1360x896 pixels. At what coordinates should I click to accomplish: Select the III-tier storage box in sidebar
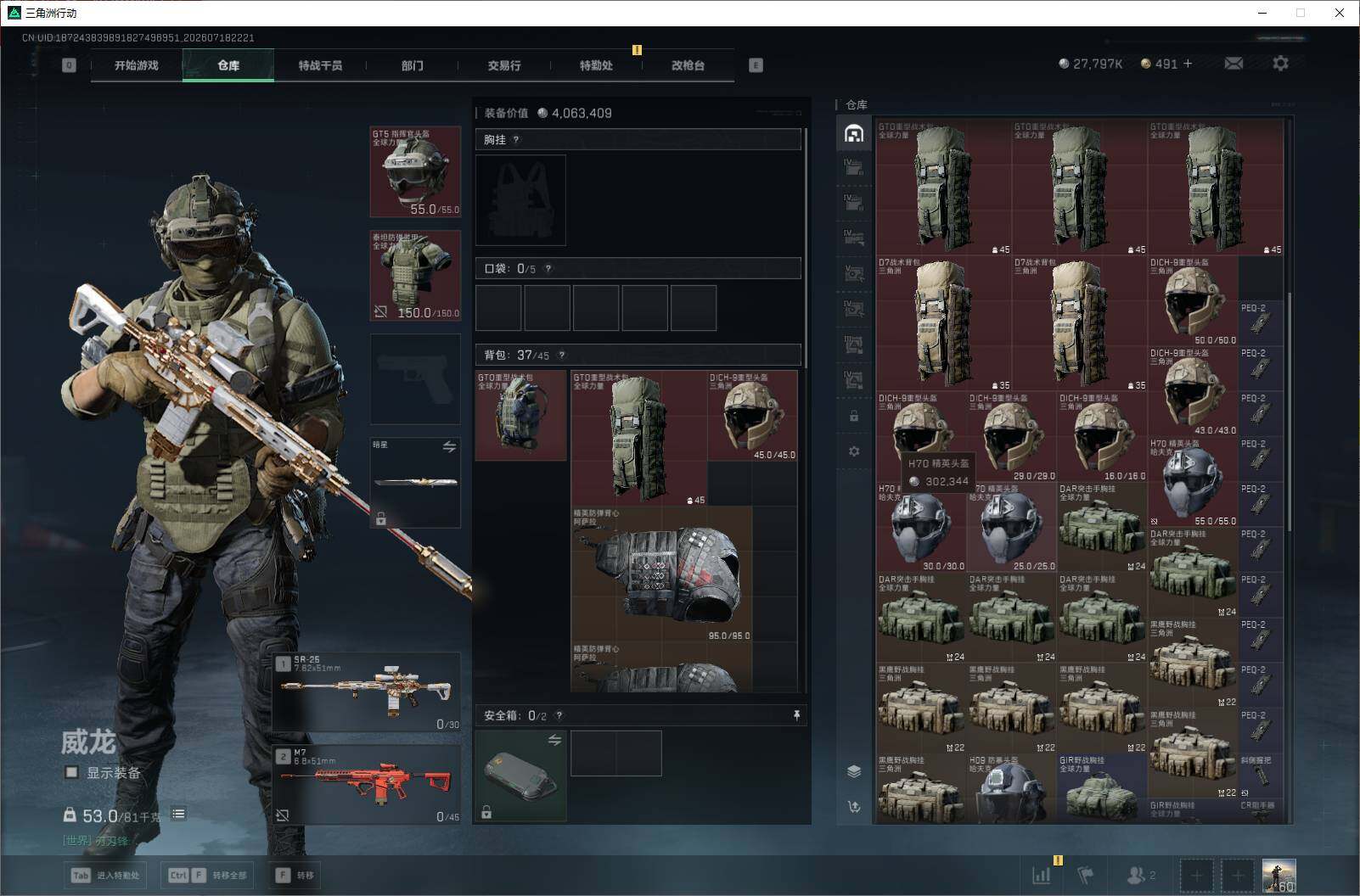854,344
